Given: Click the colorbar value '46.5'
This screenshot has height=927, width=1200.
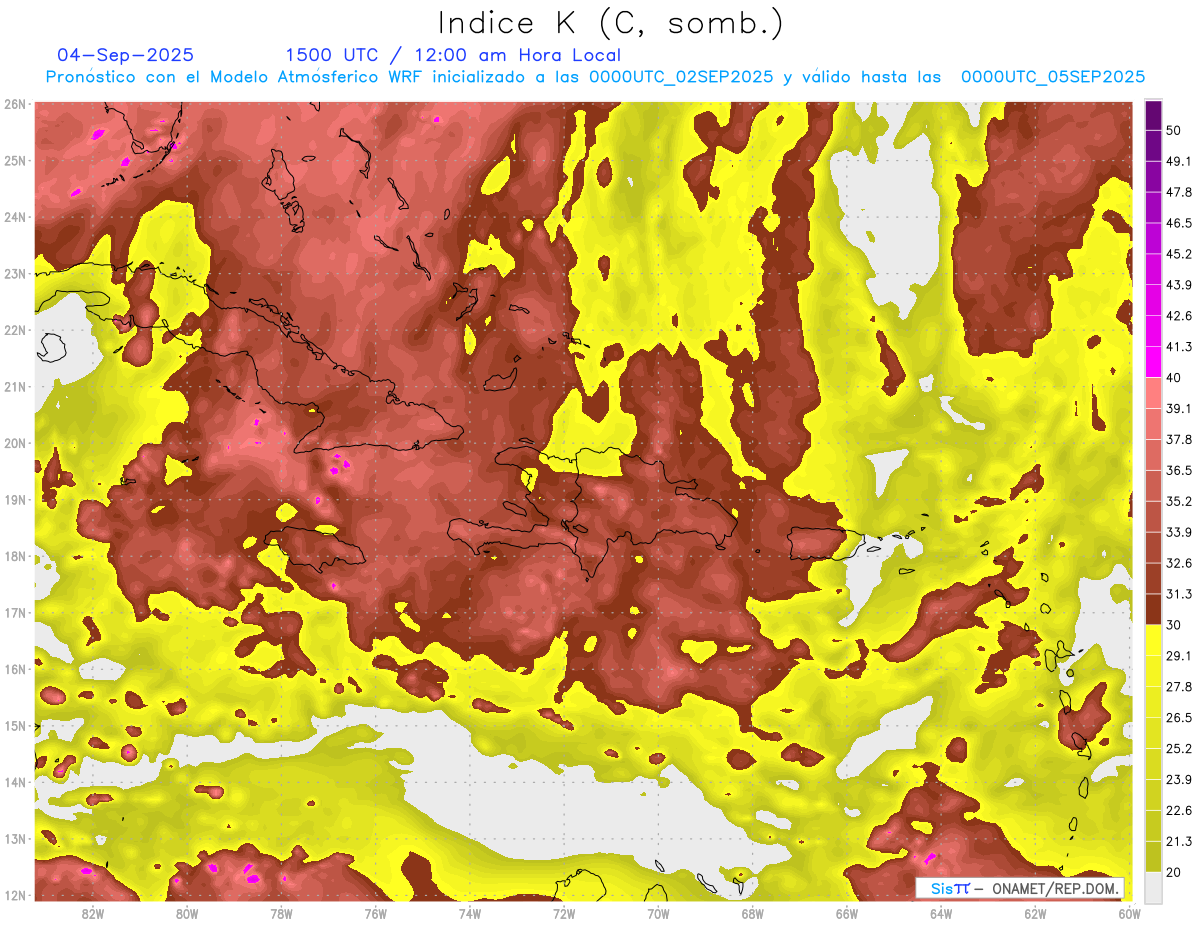Looking at the screenshot, I should click(x=1178, y=223).
